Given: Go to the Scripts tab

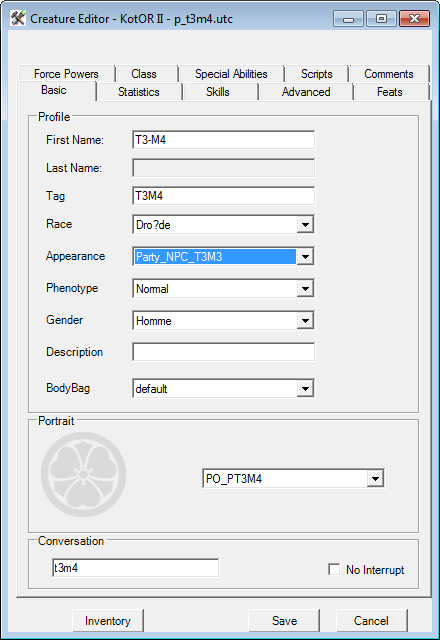Looking at the screenshot, I should point(316,74).
